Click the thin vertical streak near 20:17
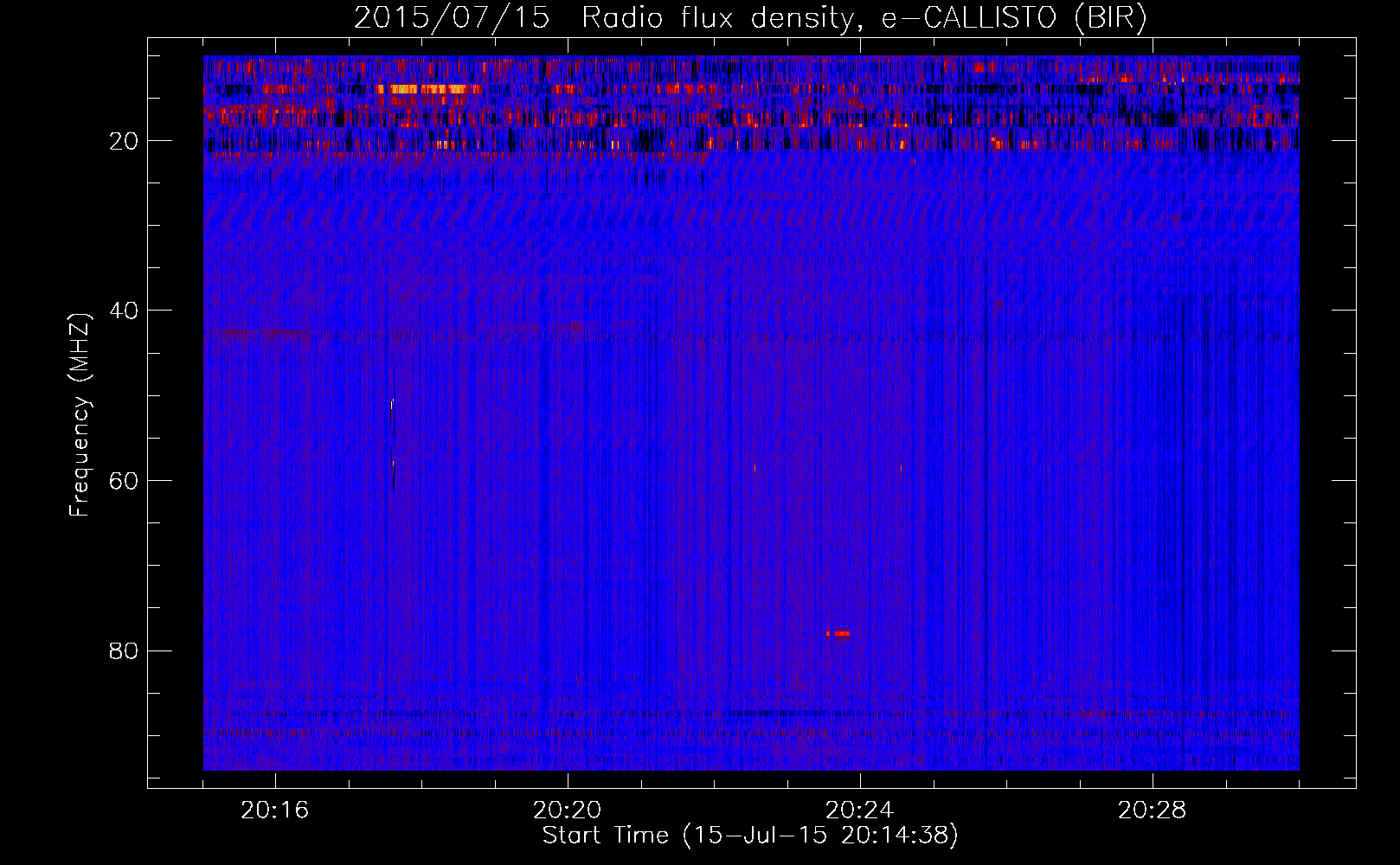The width and height of the screenshot is (1400, 865). 393,444
